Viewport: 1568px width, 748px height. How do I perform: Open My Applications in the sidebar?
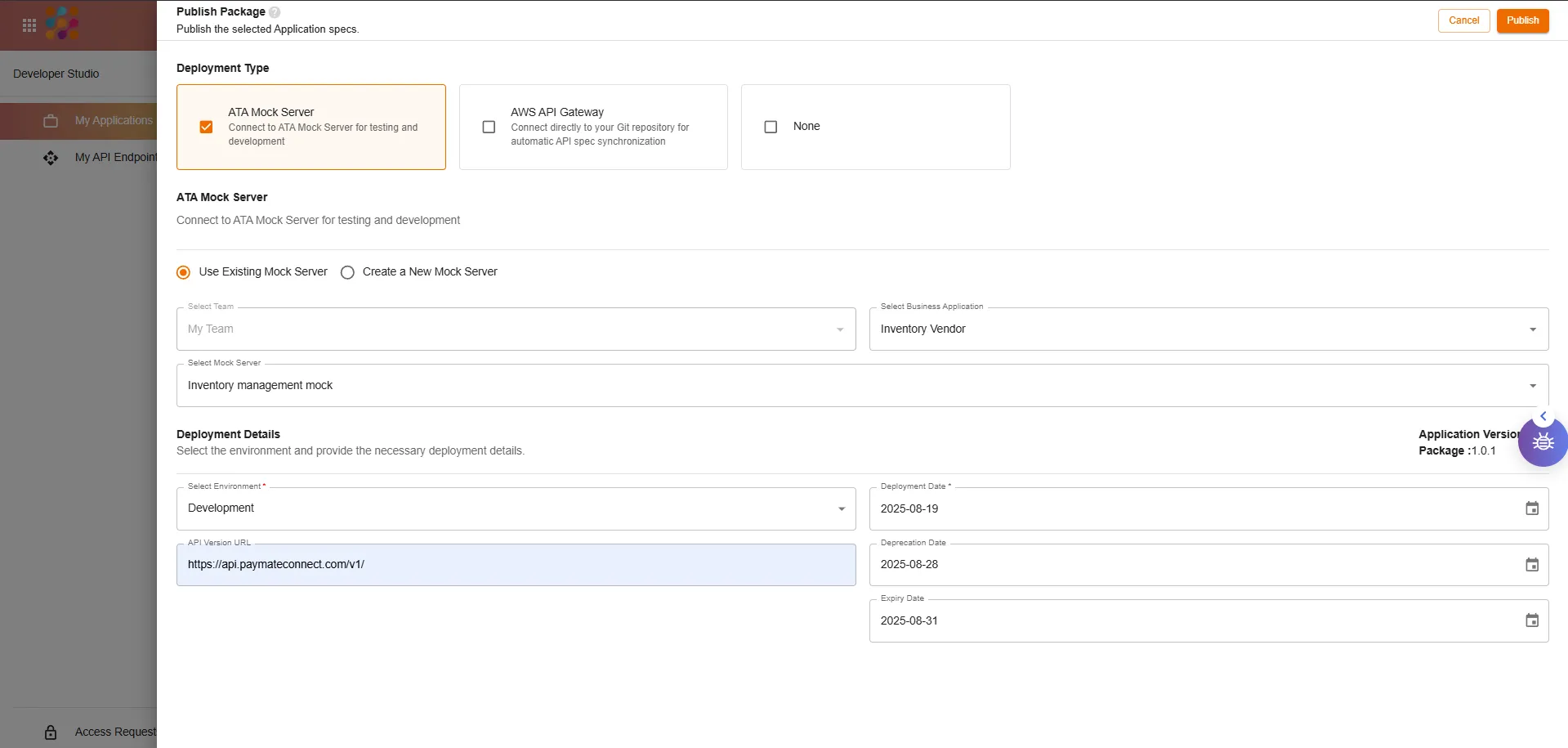pyautogui.click(x=113, y=120)
